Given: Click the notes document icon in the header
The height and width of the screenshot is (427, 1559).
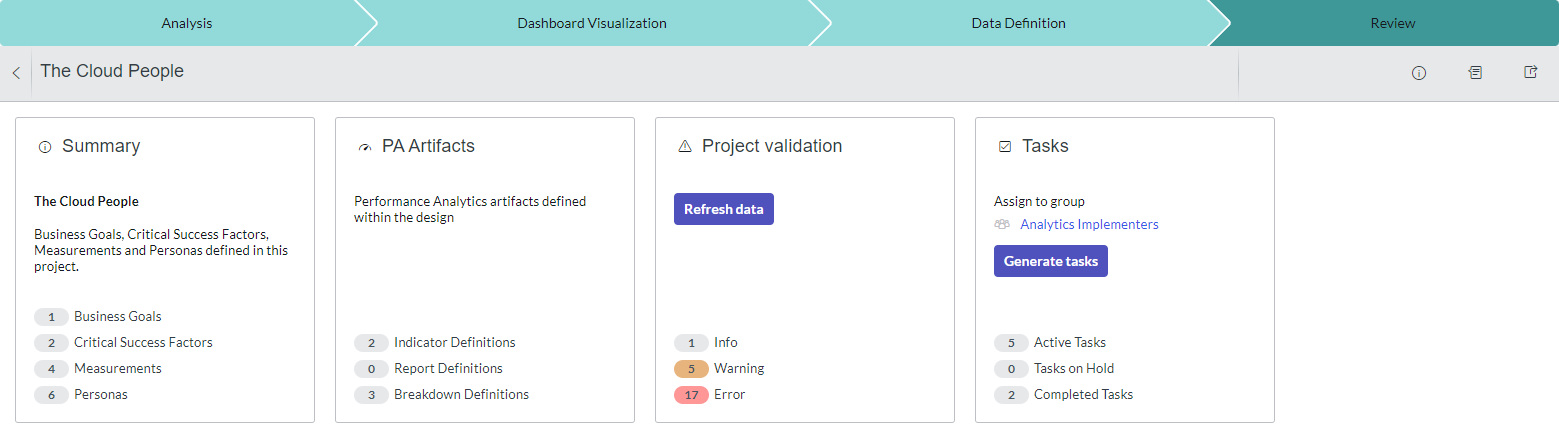Looking at the screenshot, I should point(1475,73).
